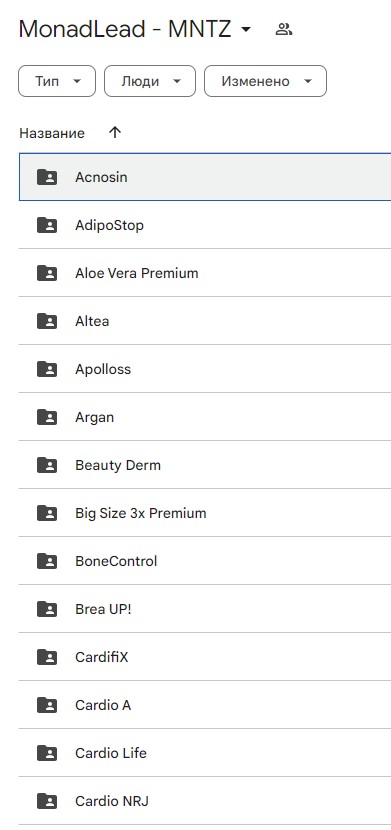Click the BoneControl folder icon
The width and height of the screenshot is (391, 830).
pos(47,561)
